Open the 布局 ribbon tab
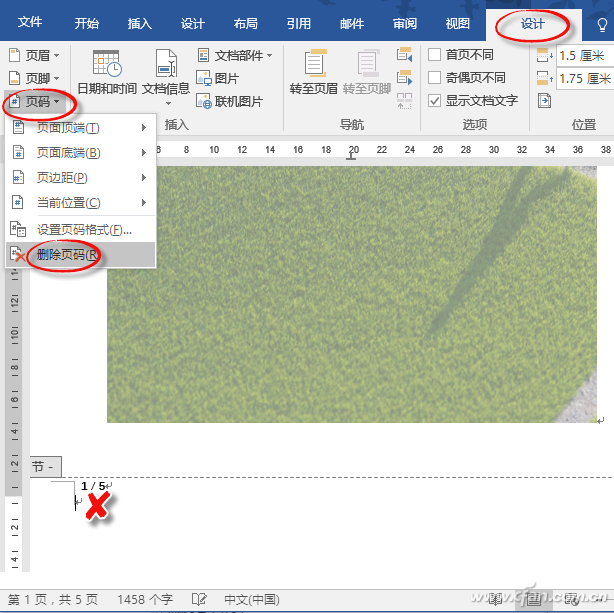Viewport: 614px width, 613px height. 246,24
